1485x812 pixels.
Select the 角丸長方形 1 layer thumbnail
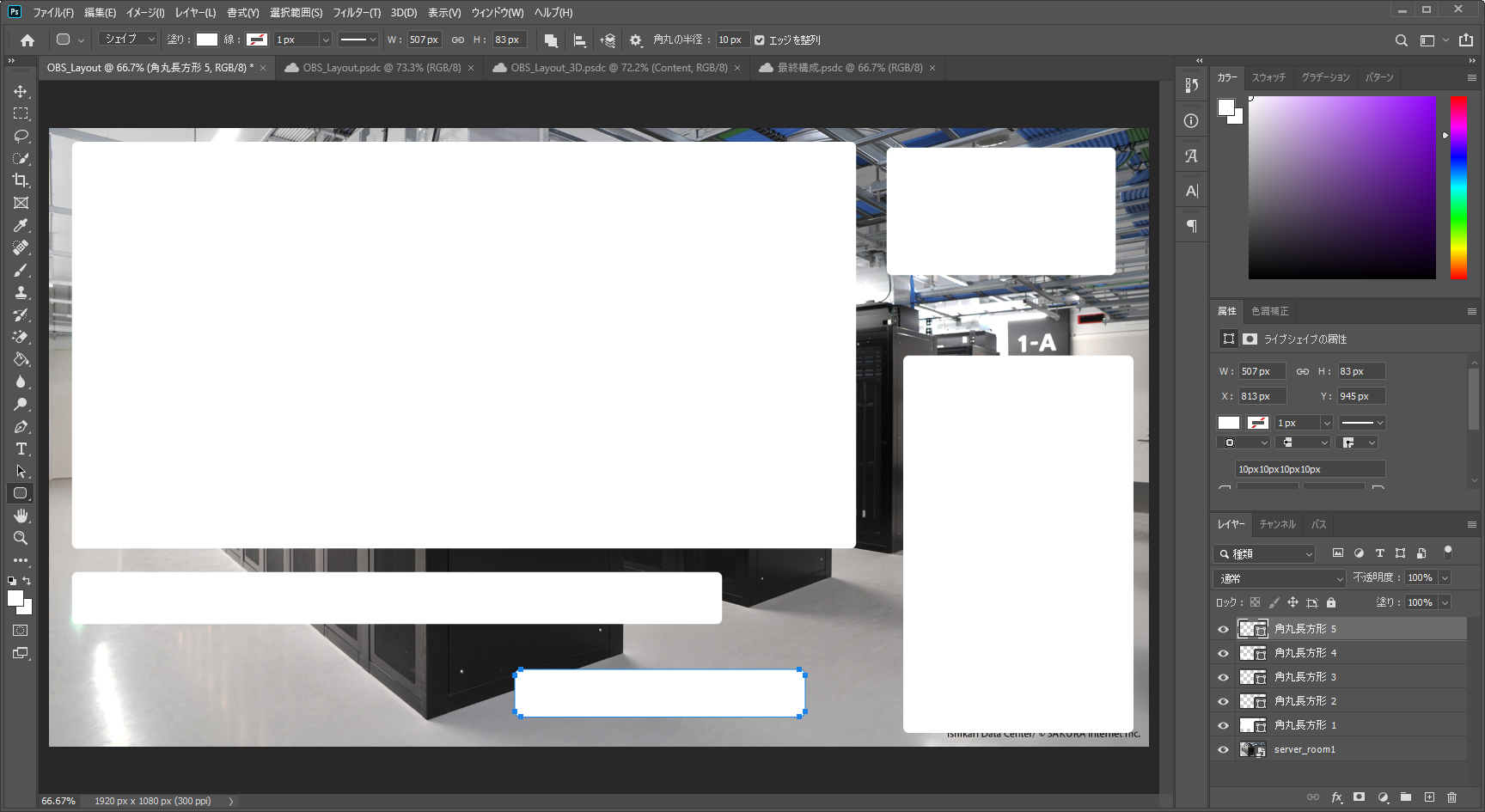pos(1253,725)
